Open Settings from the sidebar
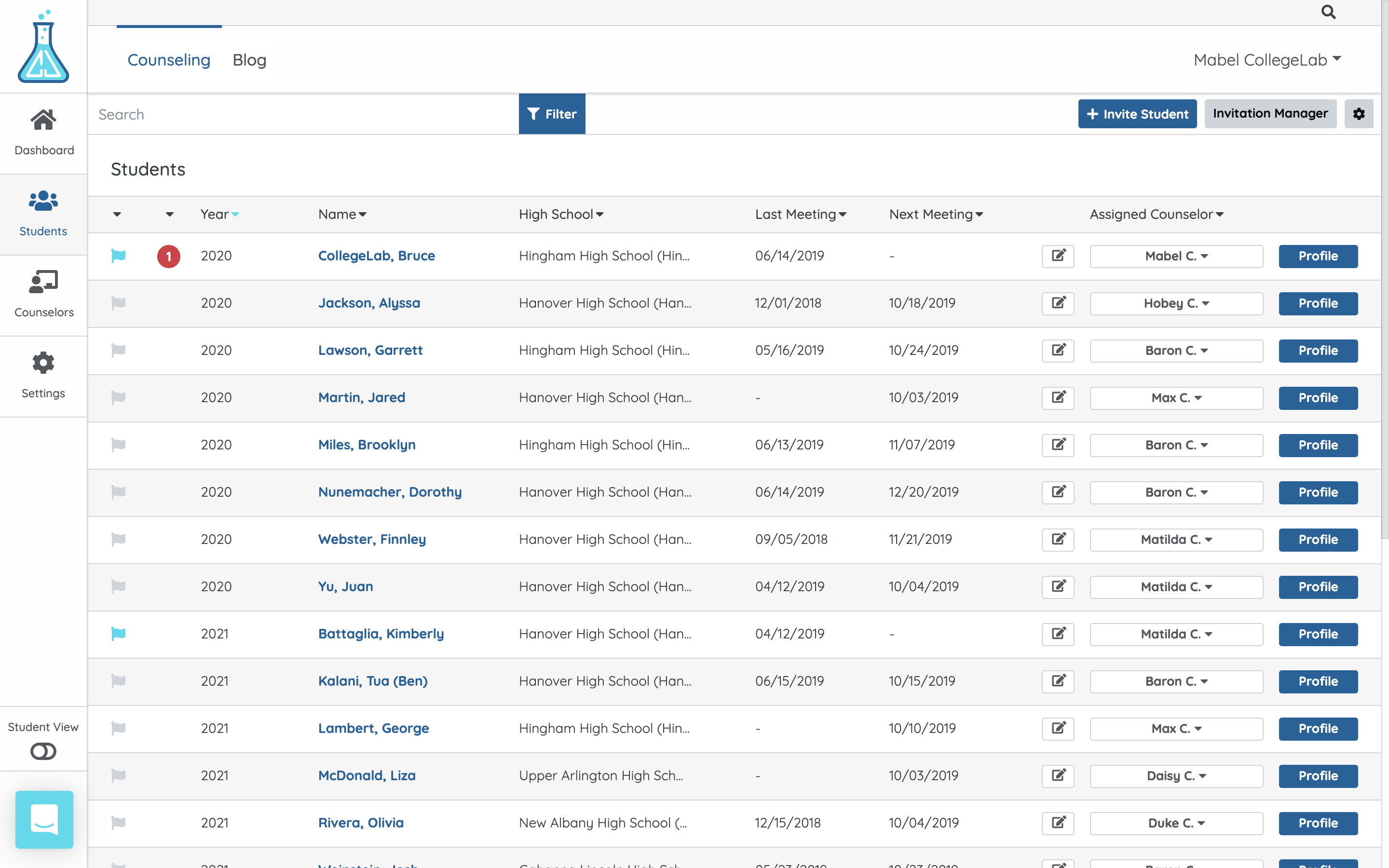 point(43,376)
